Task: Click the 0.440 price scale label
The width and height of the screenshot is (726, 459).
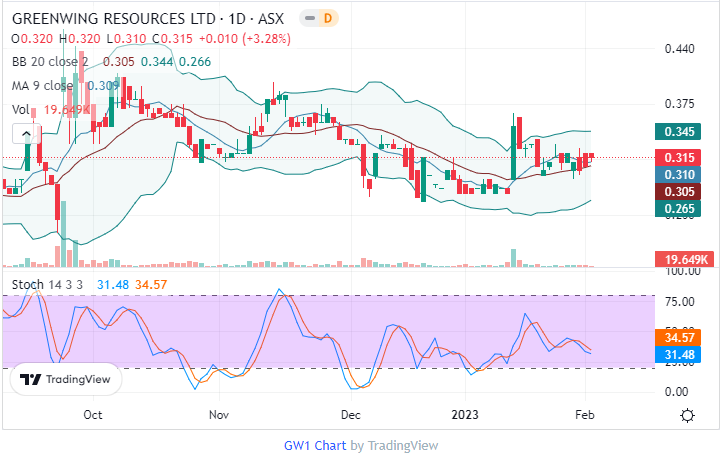Action: tap(680, 48)
